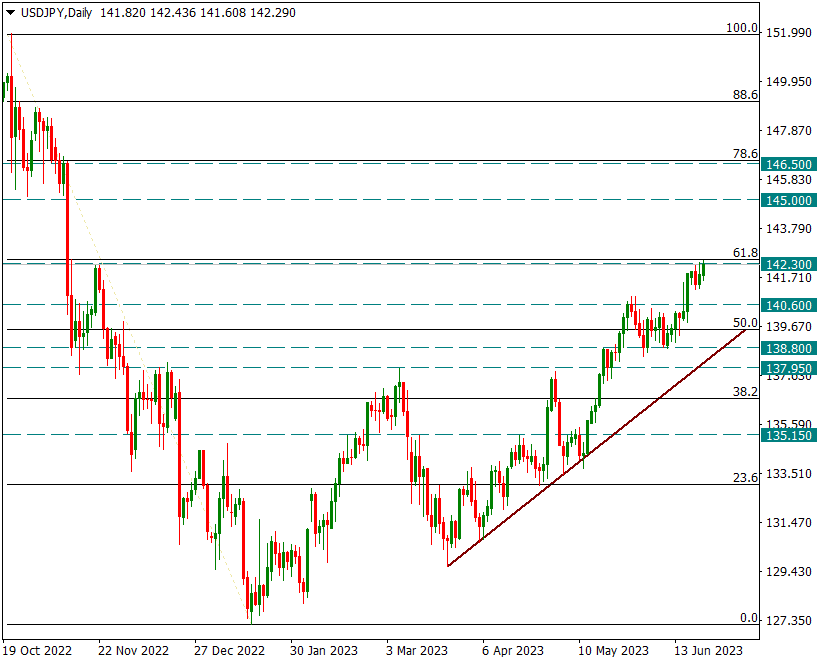Click the 27 Dec 2022 date label

coord(229,651)
